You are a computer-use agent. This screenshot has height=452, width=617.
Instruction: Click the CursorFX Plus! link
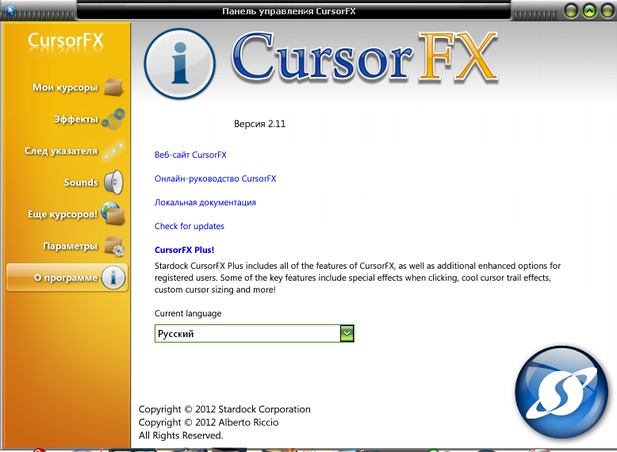click(184, 250)
